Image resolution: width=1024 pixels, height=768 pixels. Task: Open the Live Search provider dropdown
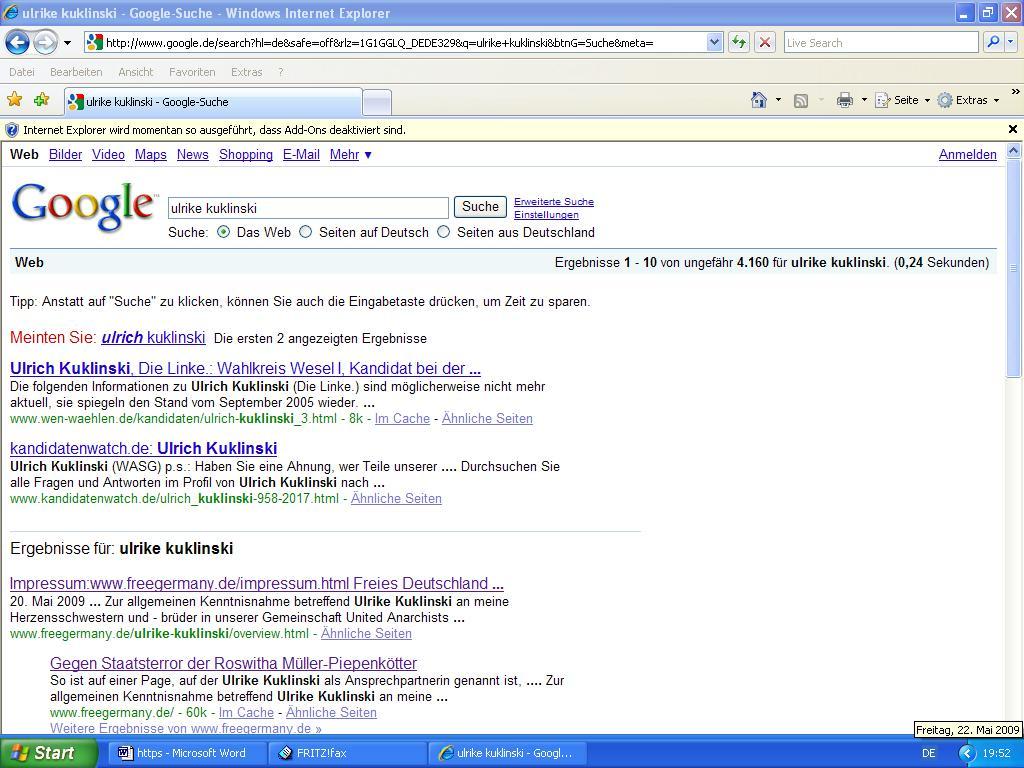coord(1011,42)
